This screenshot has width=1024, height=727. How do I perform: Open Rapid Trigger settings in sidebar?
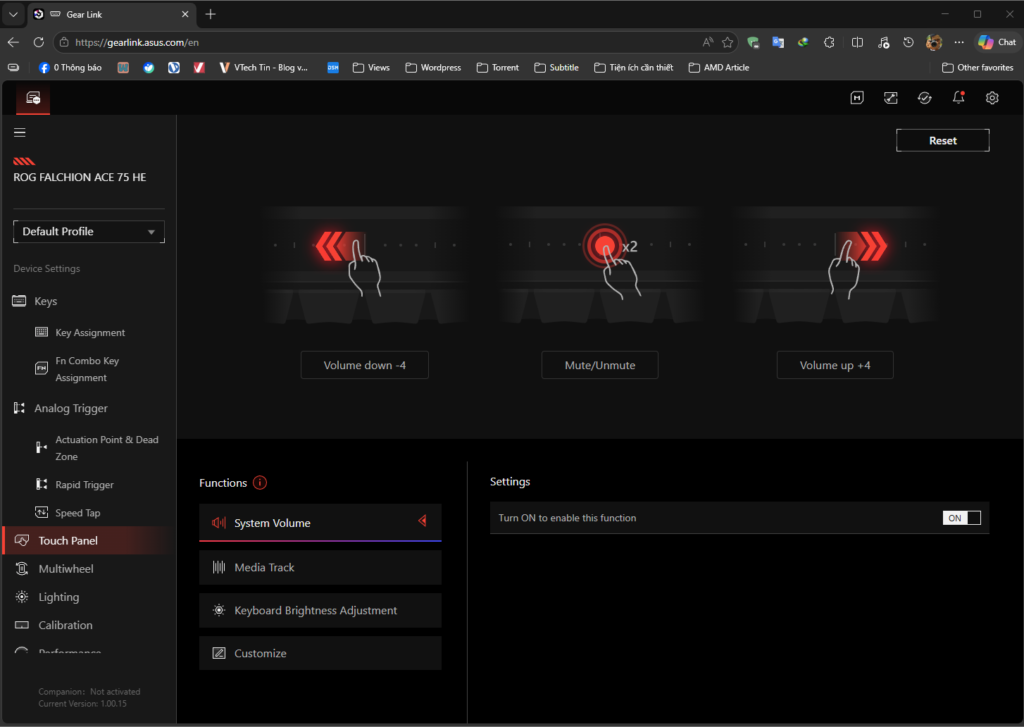[84, 485]
